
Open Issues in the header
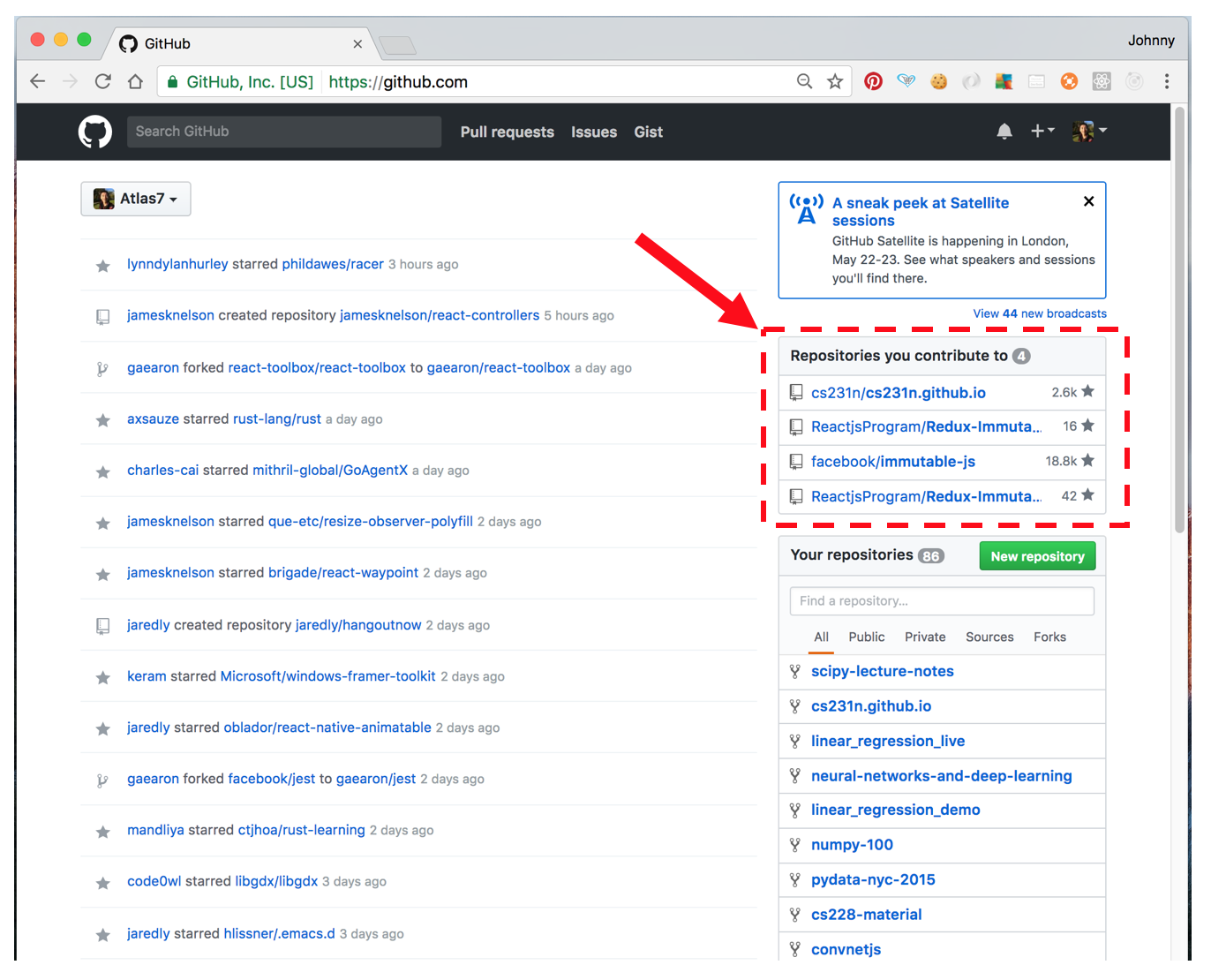594,132
